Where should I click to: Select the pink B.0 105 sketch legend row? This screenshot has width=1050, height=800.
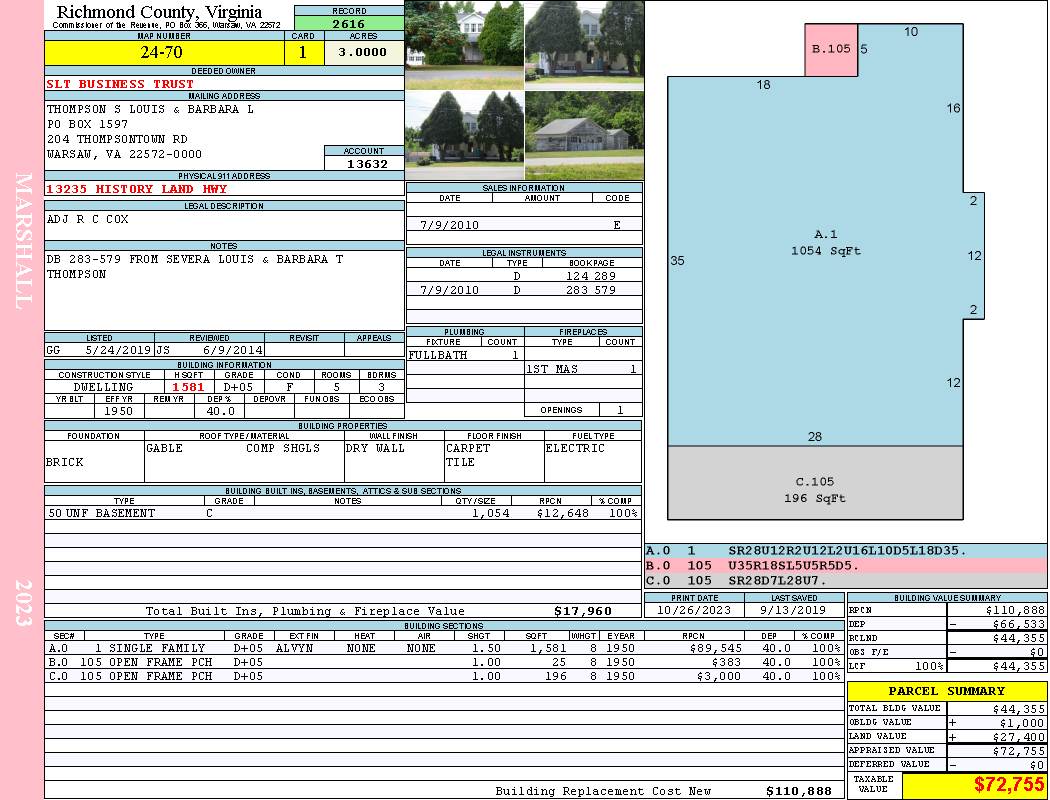coord(845,565)
